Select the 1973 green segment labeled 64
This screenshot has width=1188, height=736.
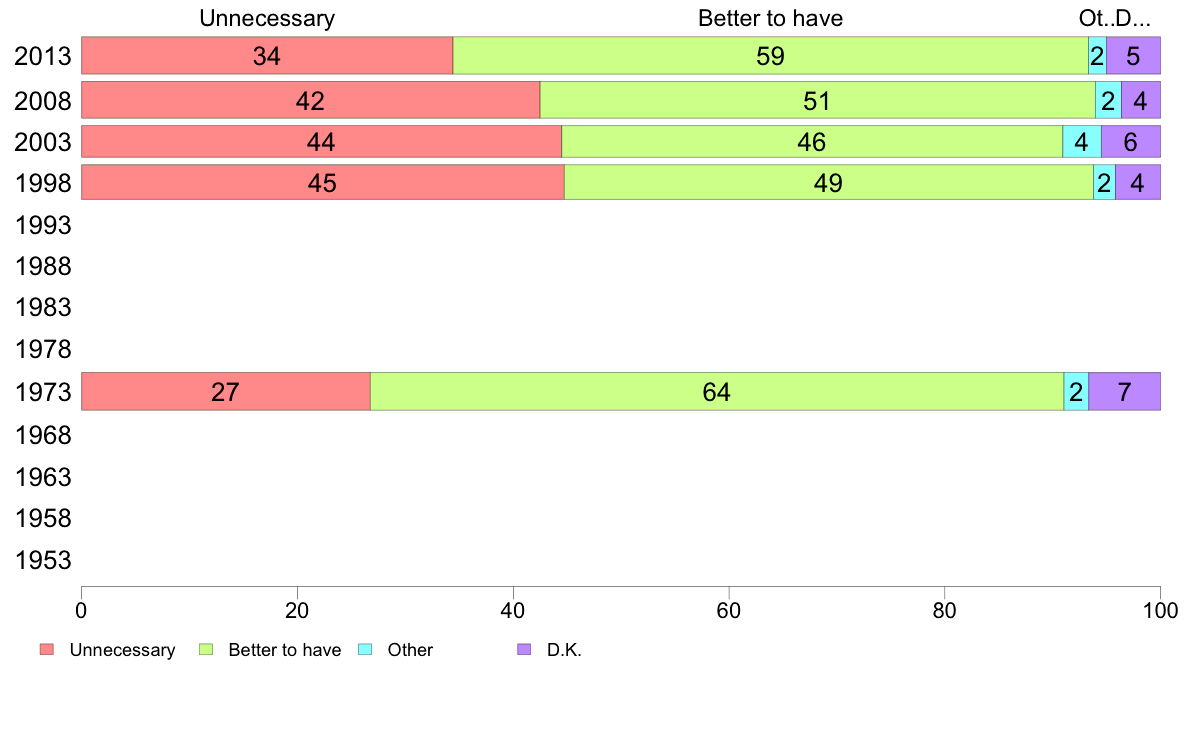tap(717, 391)
